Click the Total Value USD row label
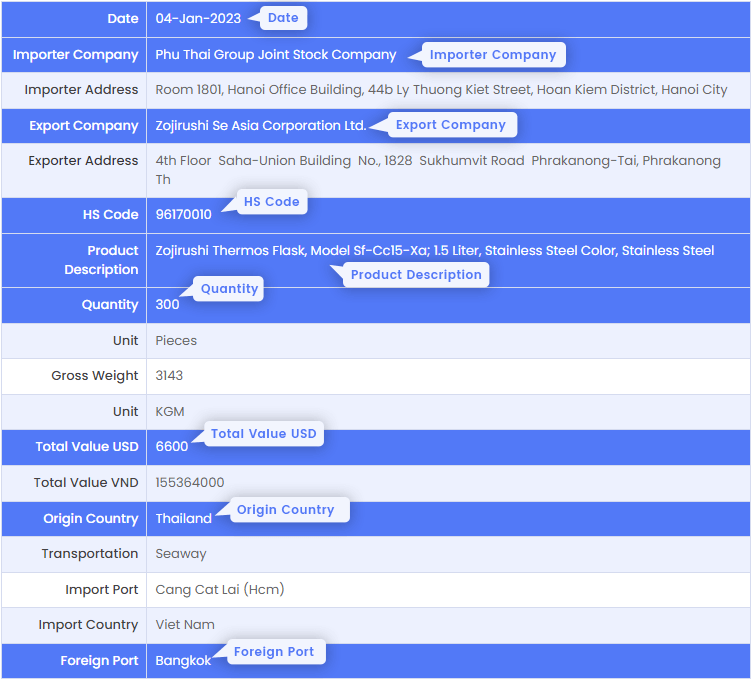 pyautogui.click(x=87, y=446)
